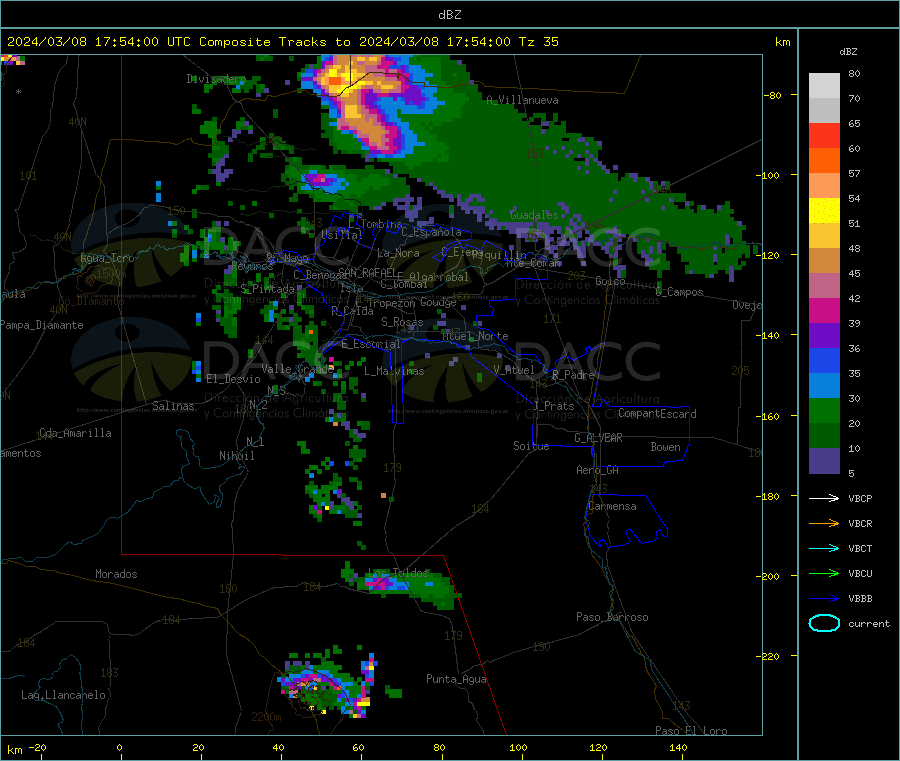Click the 'Punta_Agua' map label
Viewport: 900px width, 761px height.
coord(456,679)
